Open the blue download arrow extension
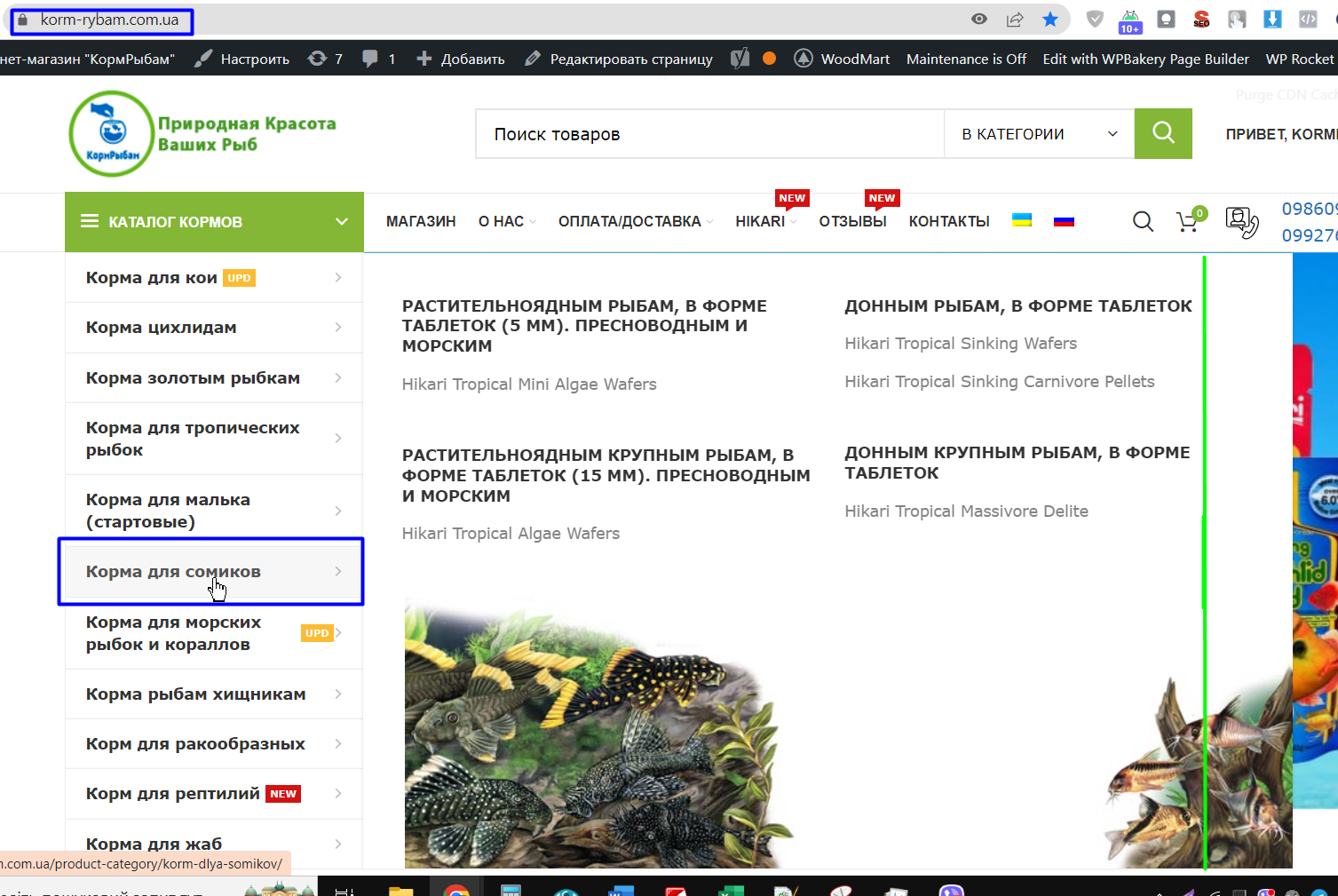The image size is (1338, 896). [1272, 19]
